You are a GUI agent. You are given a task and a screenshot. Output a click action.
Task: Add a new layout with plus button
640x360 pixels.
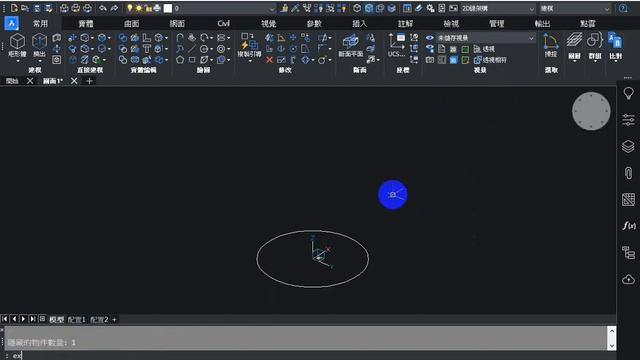[x=114, y=320]
